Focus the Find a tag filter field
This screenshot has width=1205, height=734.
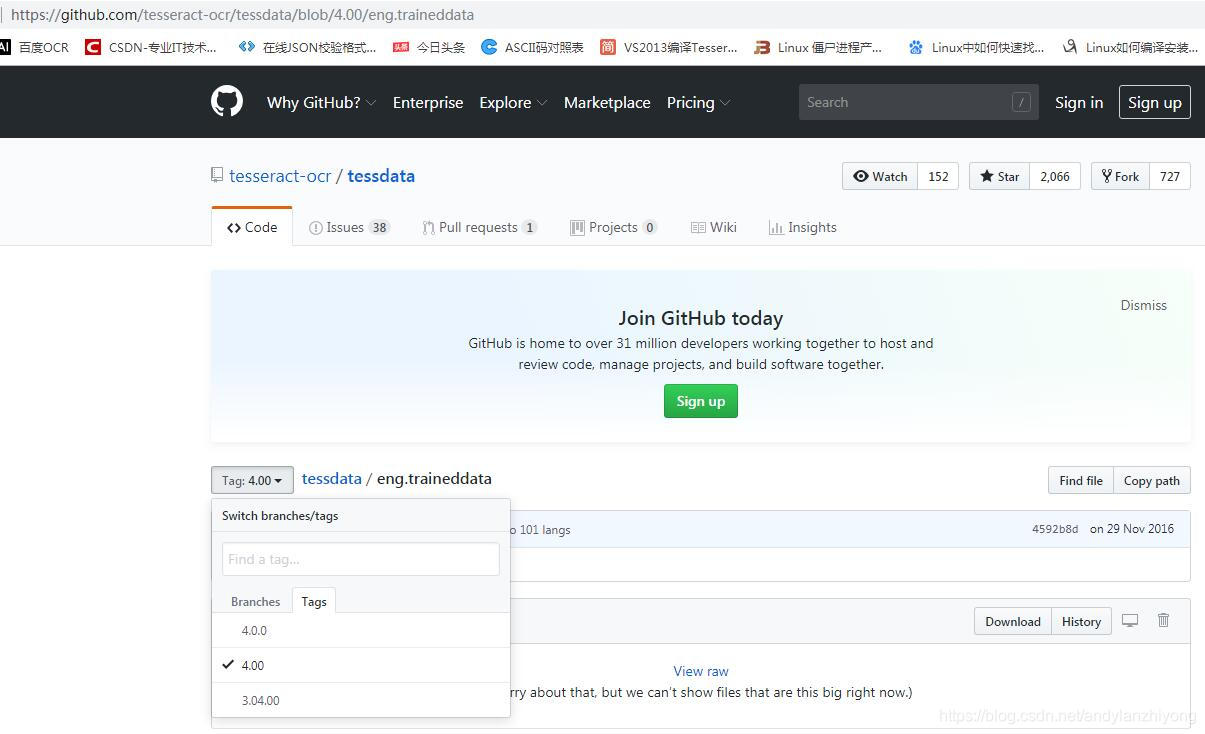pos(361,559)
